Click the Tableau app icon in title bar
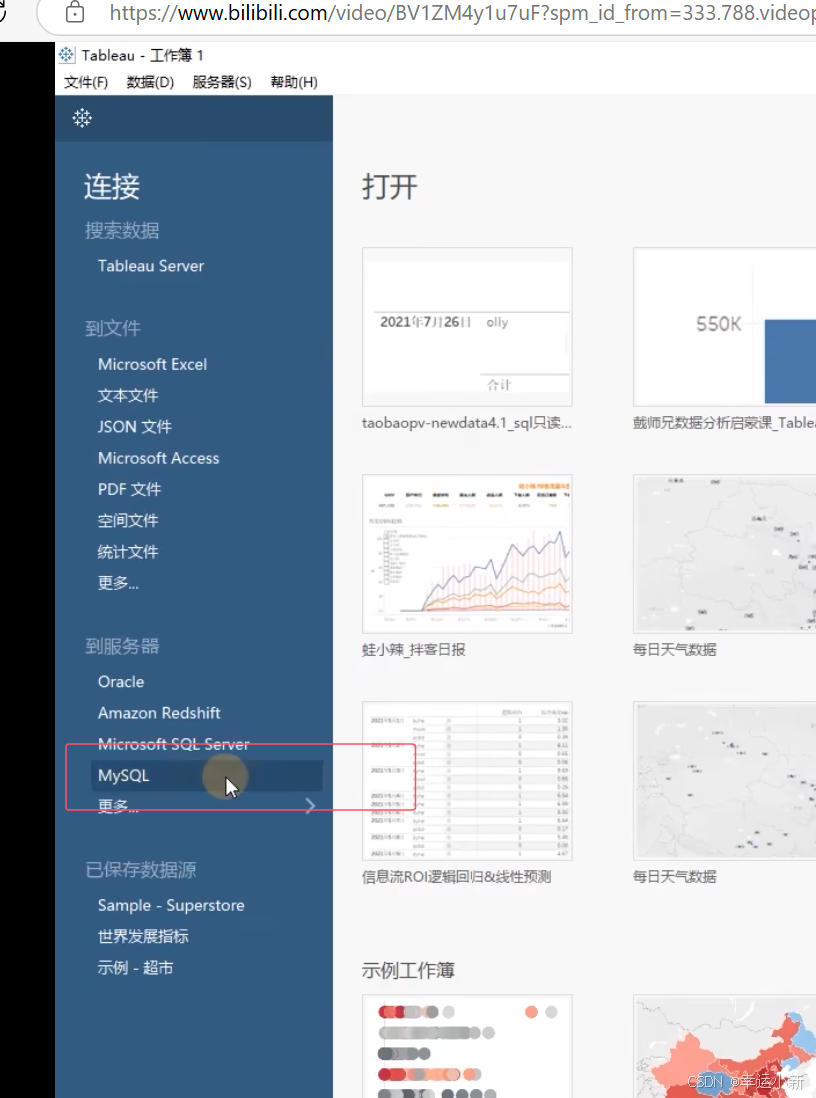Screen dimensions: 816x1098 67,55
